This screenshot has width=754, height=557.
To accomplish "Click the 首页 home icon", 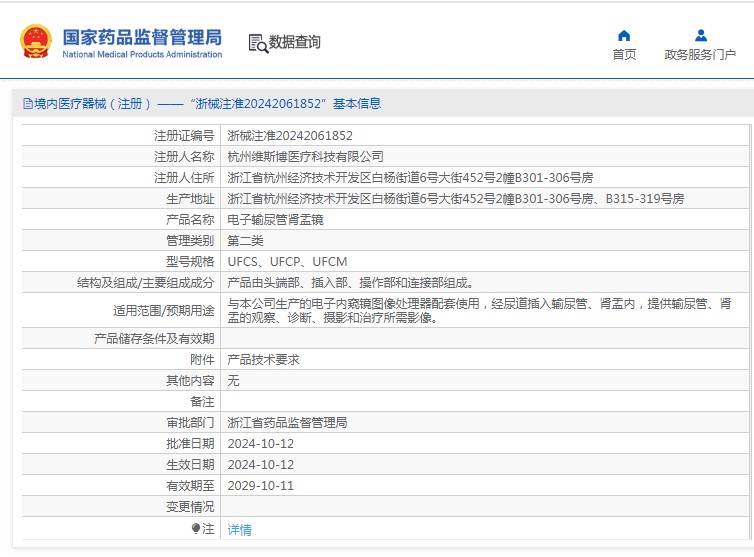I will pos(624,36).
